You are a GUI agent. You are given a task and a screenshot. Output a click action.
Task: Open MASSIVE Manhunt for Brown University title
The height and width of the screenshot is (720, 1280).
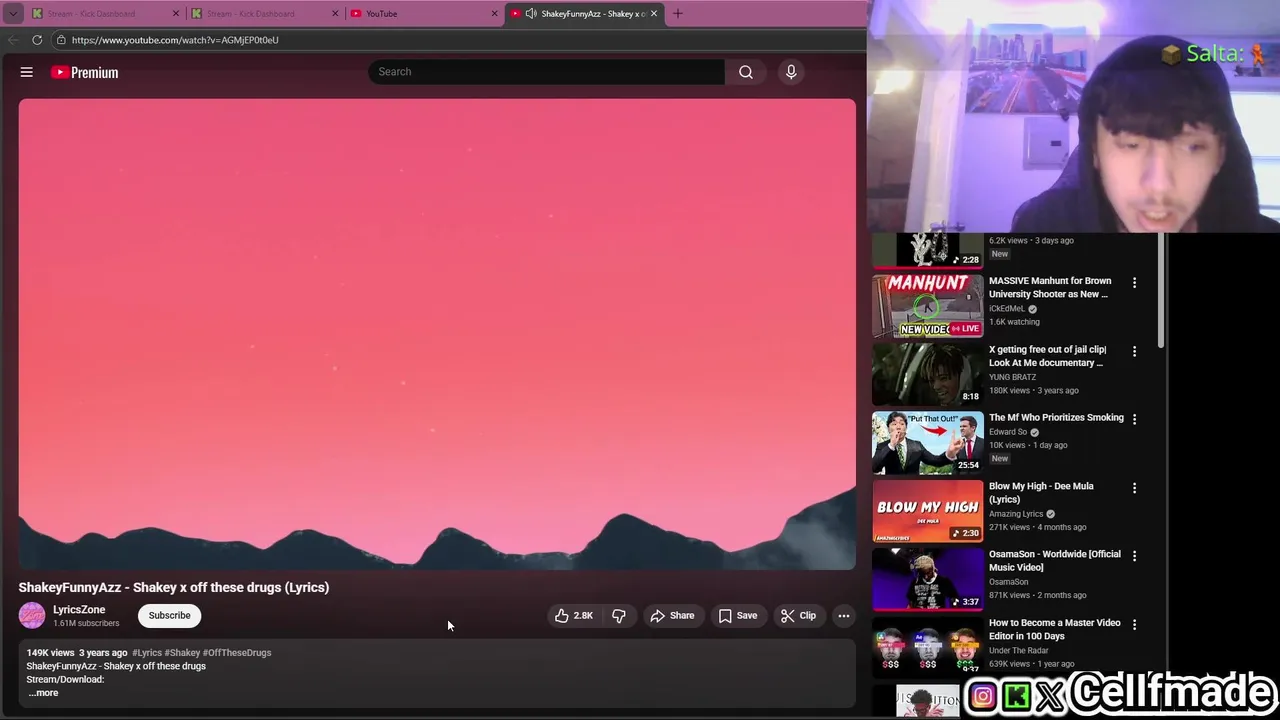click(1050, 287)
